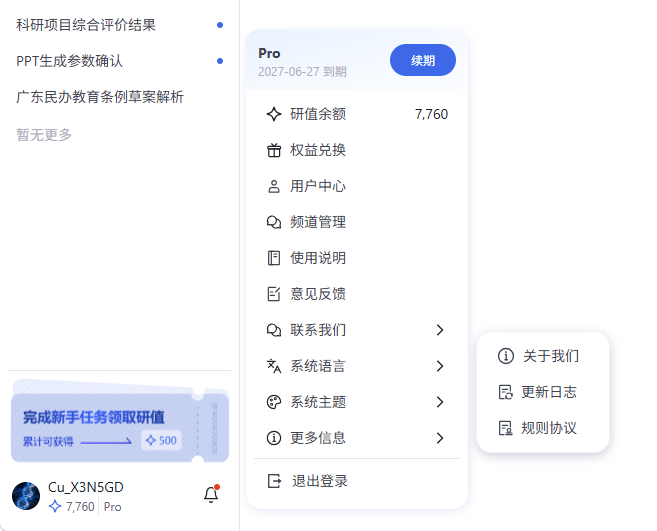Screen dimensions: 657x531
Task: Click the Pro label under the username
Action: [x=112, y=507]
